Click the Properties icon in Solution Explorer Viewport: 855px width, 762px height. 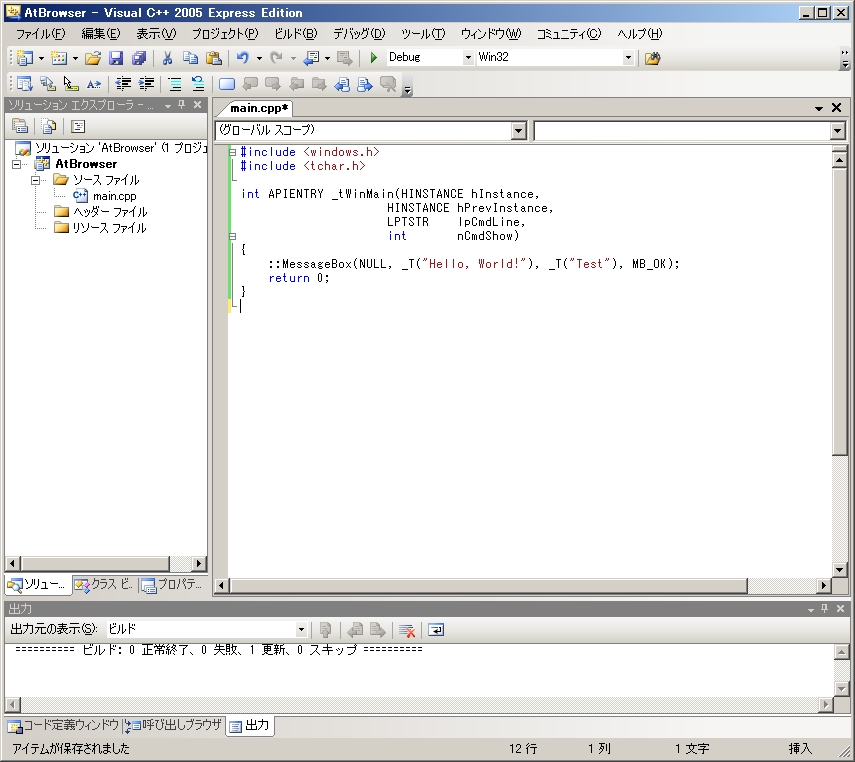tap(20, 127)
